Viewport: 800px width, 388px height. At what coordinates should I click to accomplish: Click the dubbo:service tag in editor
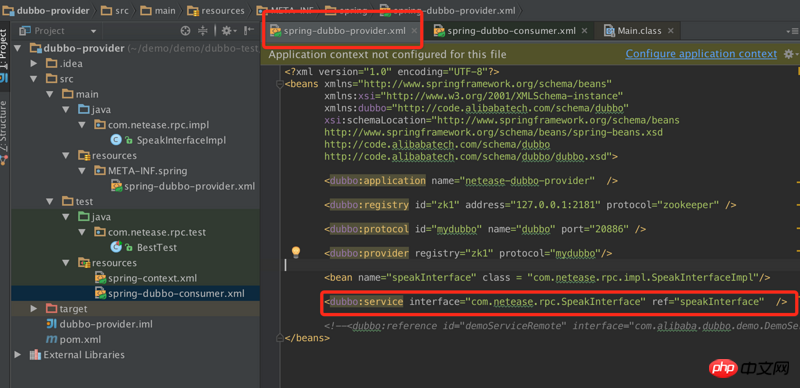366,302
